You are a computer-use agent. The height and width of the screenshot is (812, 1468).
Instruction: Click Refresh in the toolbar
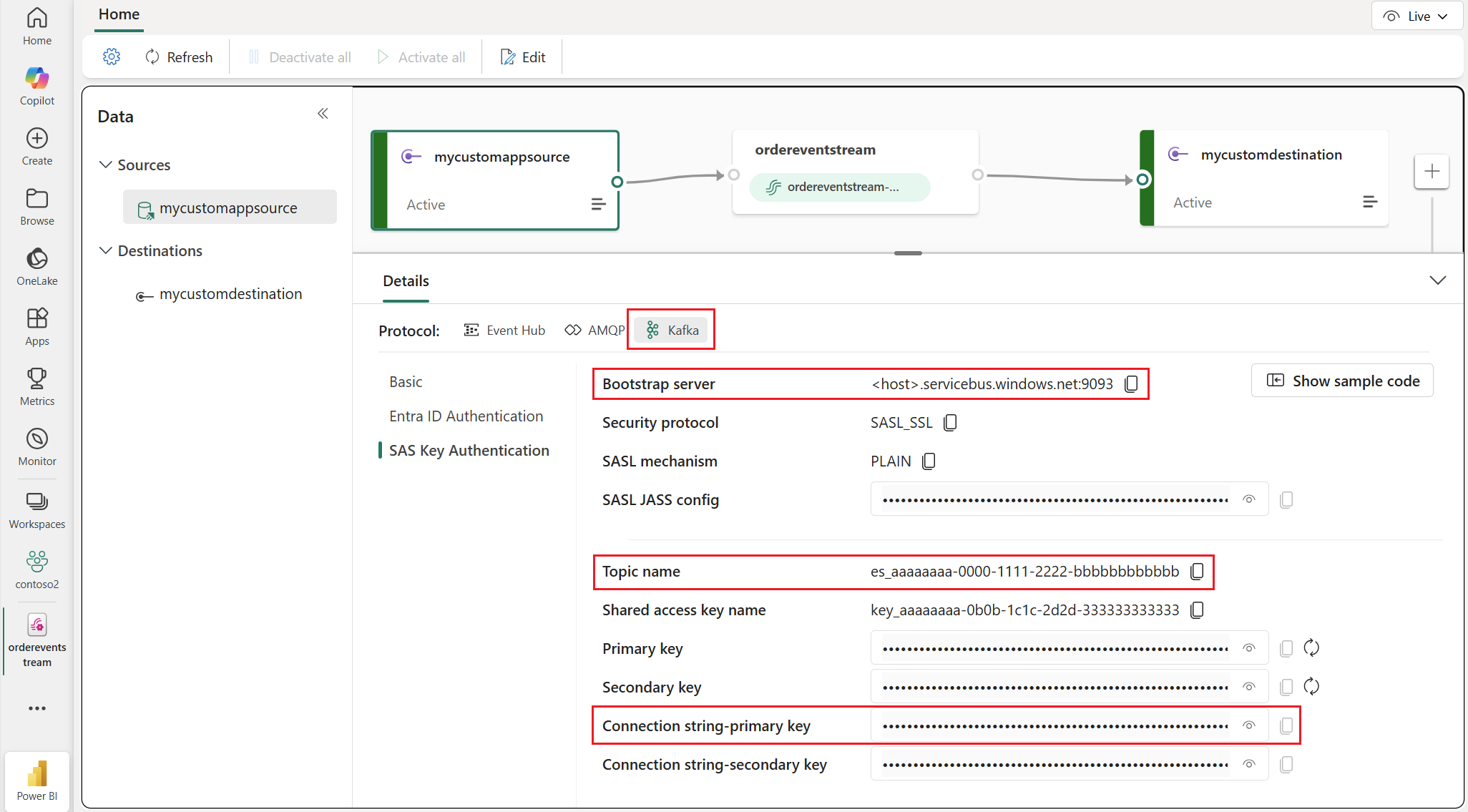point(179,57)
